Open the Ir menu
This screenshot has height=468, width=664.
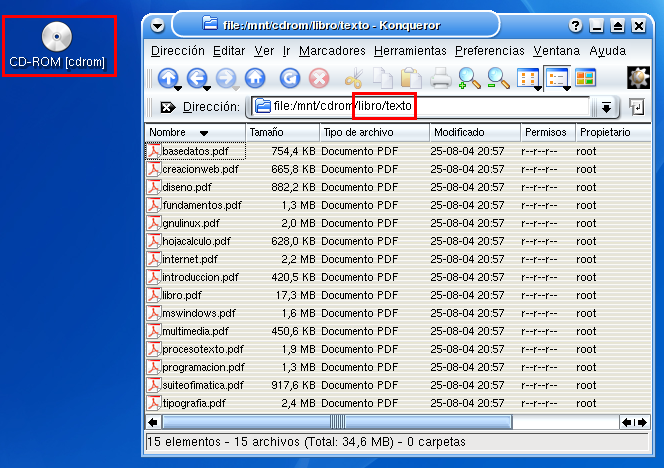(x=287, y=51)
